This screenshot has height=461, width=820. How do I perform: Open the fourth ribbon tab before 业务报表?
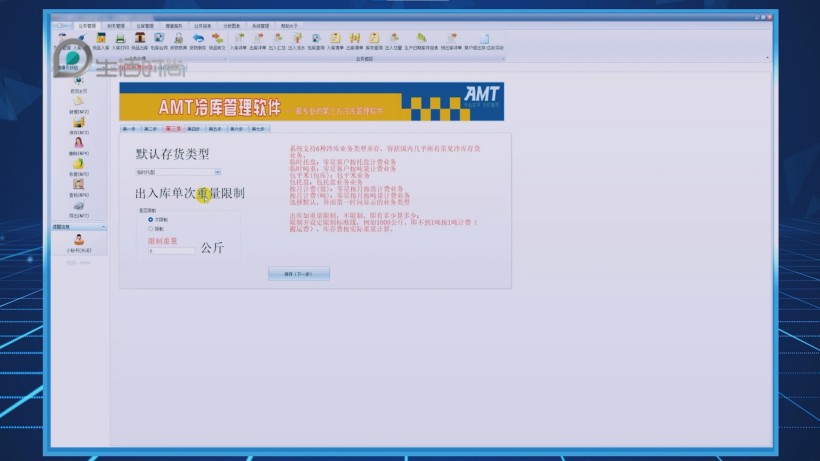tap(174, 26)
